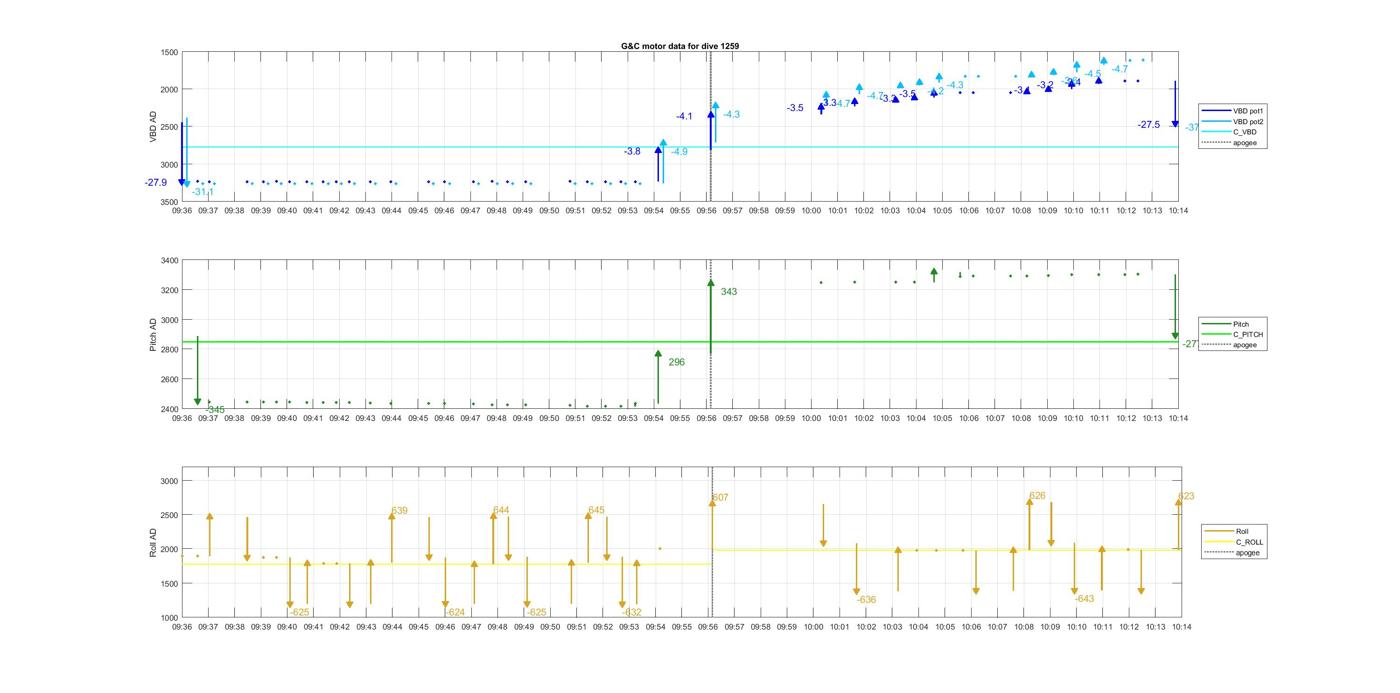Click the "10:14" time tick under the VBD plot

(1179, 211)
